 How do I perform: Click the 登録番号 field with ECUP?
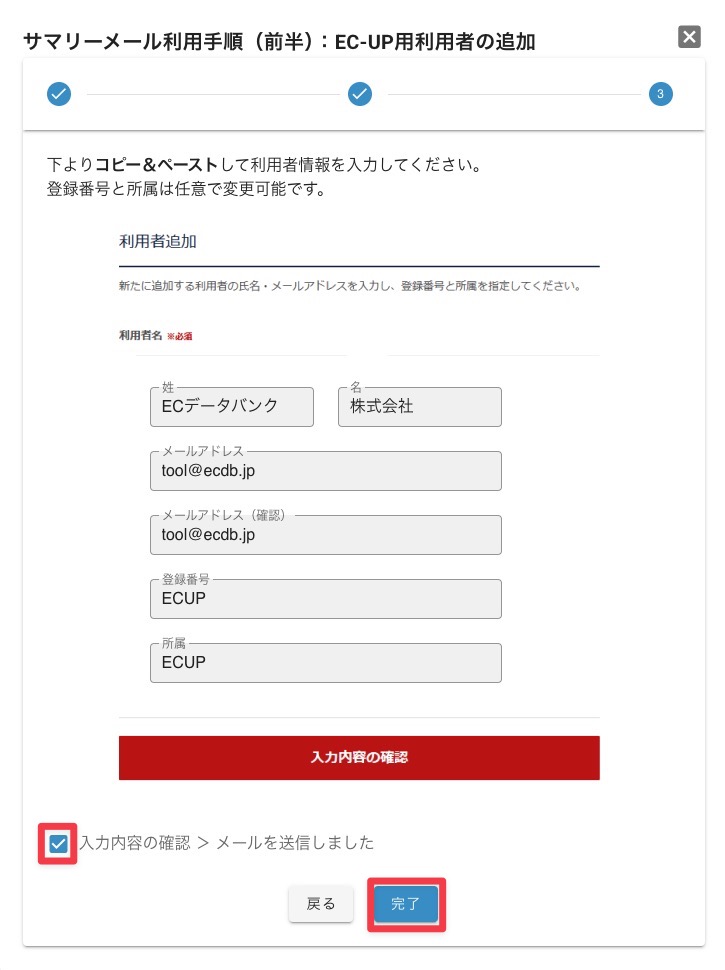coord(325,599)
